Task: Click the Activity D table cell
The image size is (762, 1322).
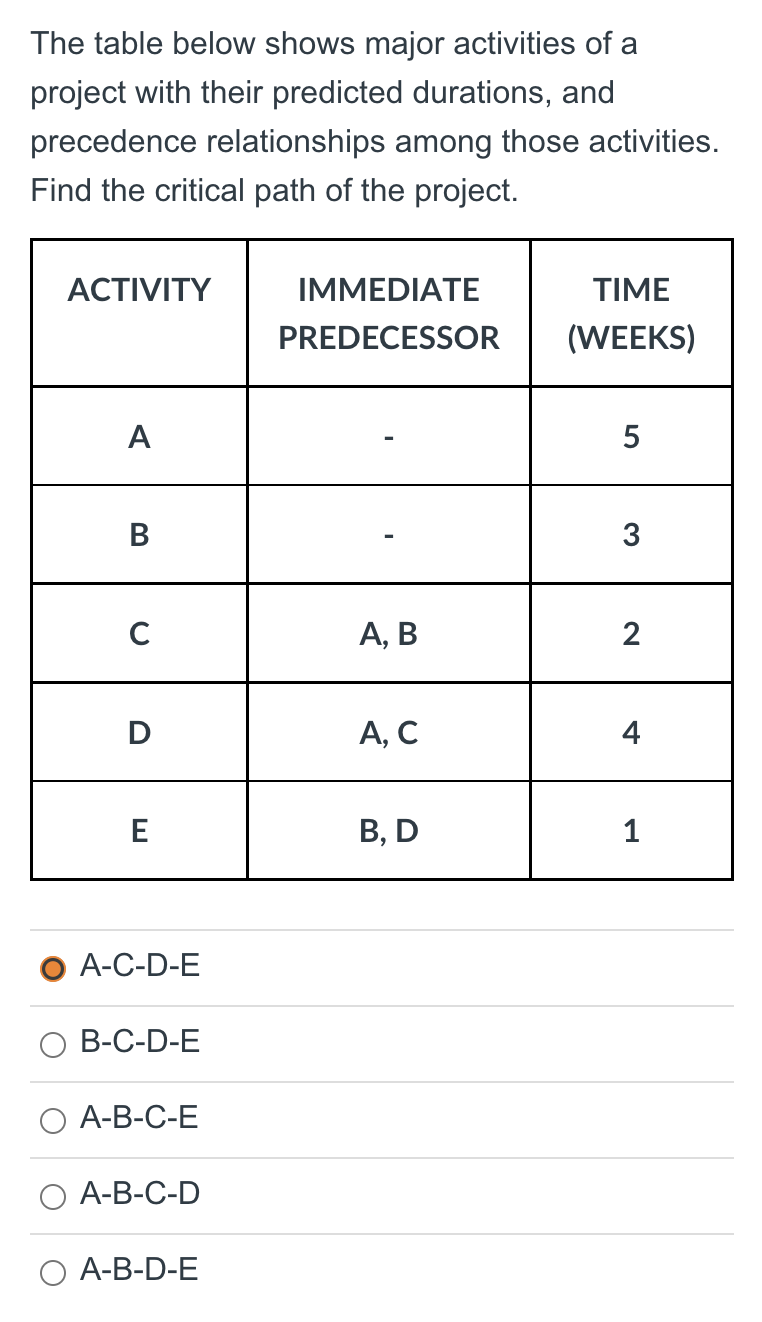Action: tap(139, 732)
